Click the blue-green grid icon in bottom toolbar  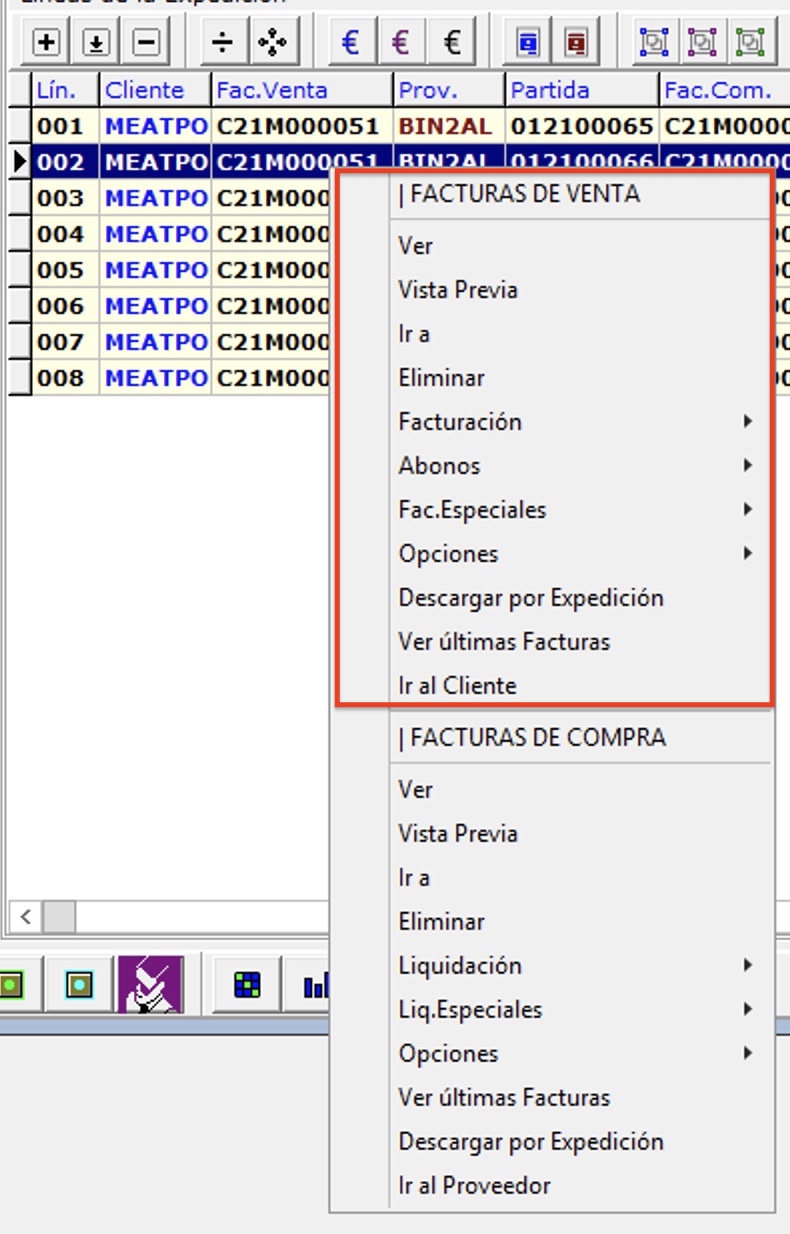pyautogui.click(x=247, y=986)
